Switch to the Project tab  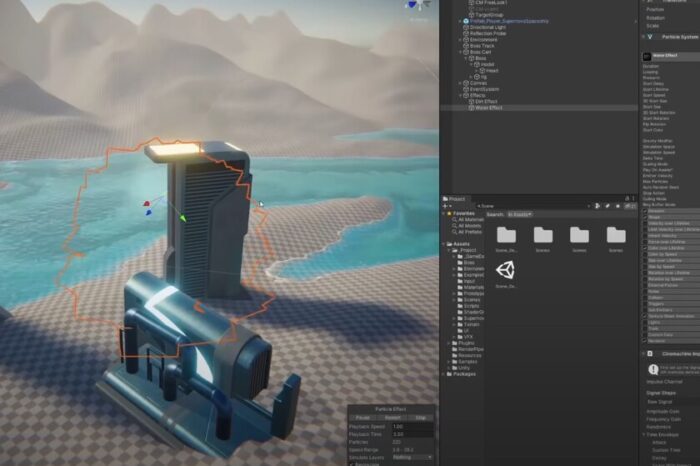[454, 199]
